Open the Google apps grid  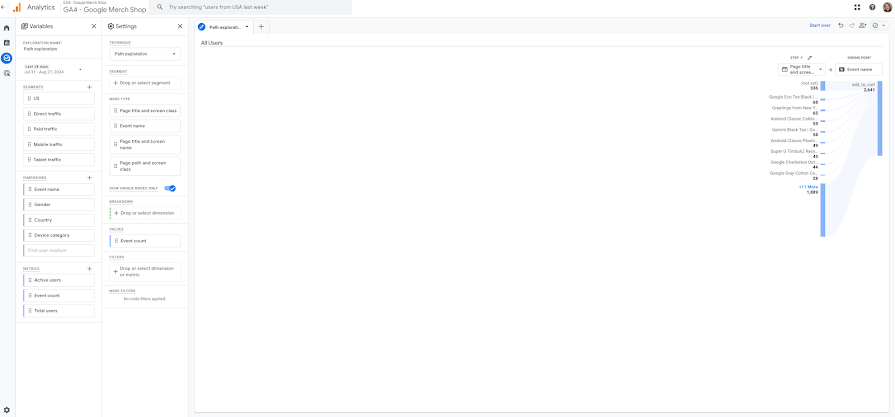tap(857, 7)
